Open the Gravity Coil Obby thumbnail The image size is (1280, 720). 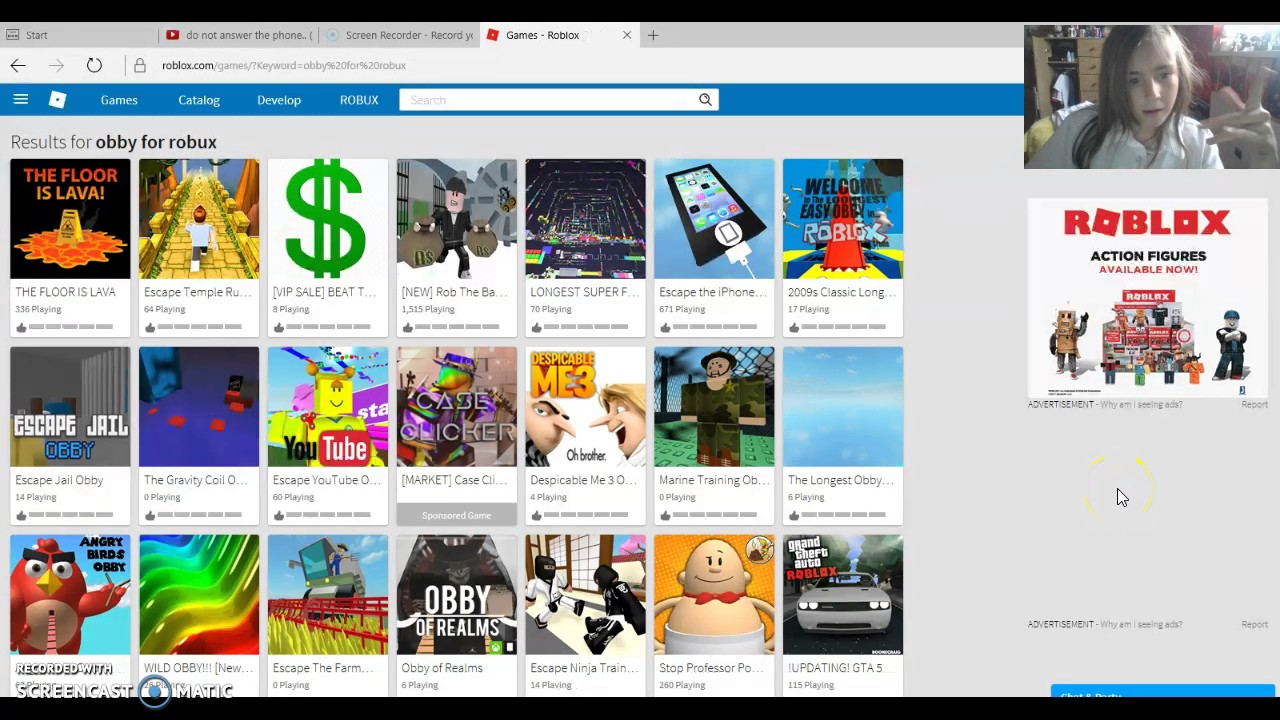[199, 407]
